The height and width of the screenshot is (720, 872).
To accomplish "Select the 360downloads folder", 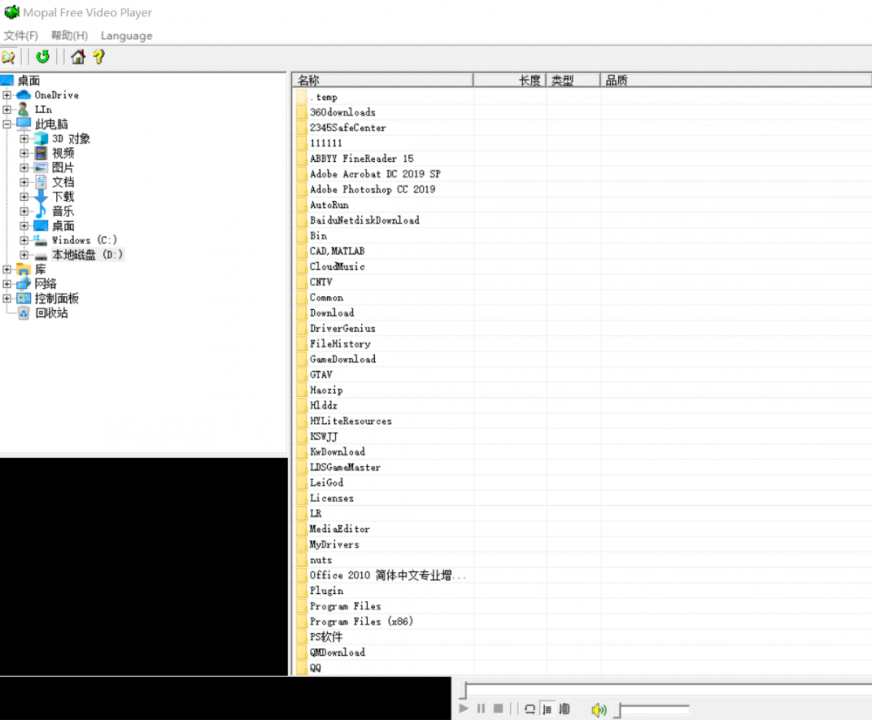I will [343, 112].
